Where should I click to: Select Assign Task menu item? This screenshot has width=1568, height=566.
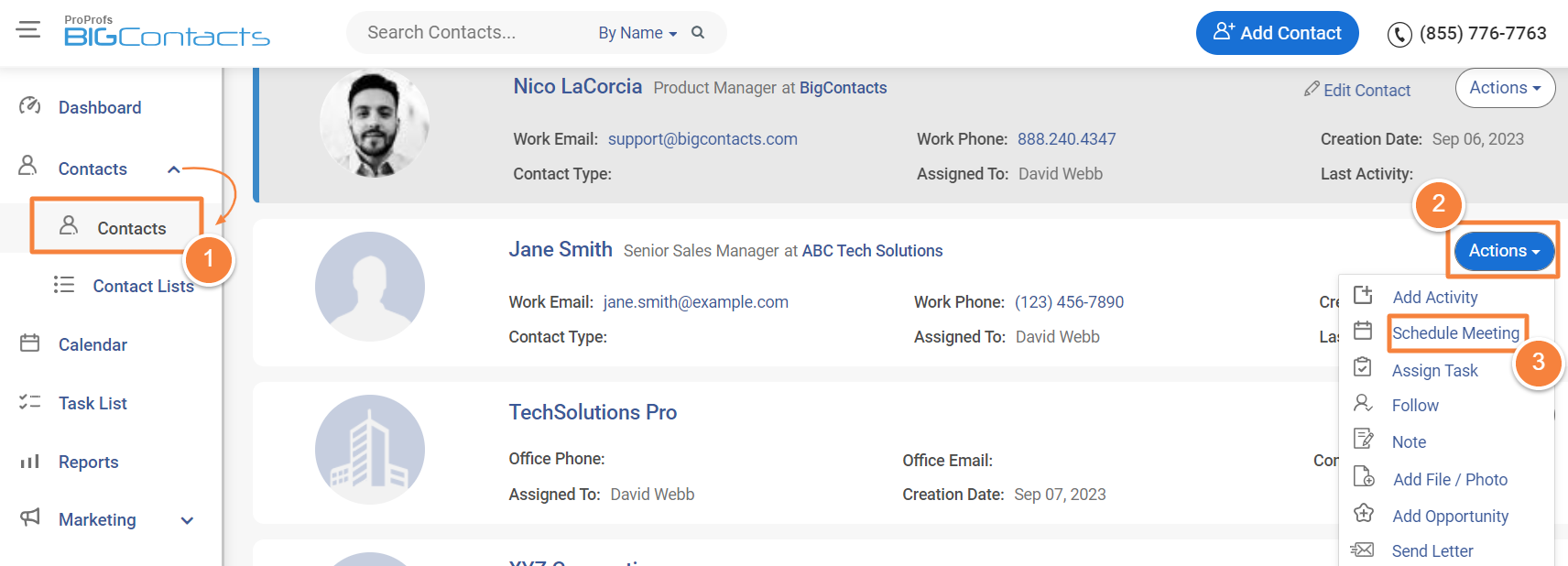pyautogui.click(x=1435, y=370)
